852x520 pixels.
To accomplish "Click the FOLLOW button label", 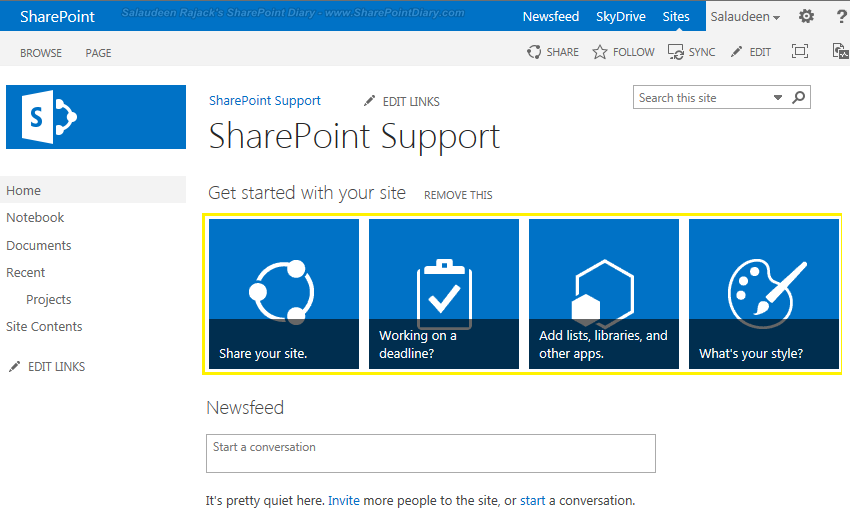I will [x=634, y=52].
